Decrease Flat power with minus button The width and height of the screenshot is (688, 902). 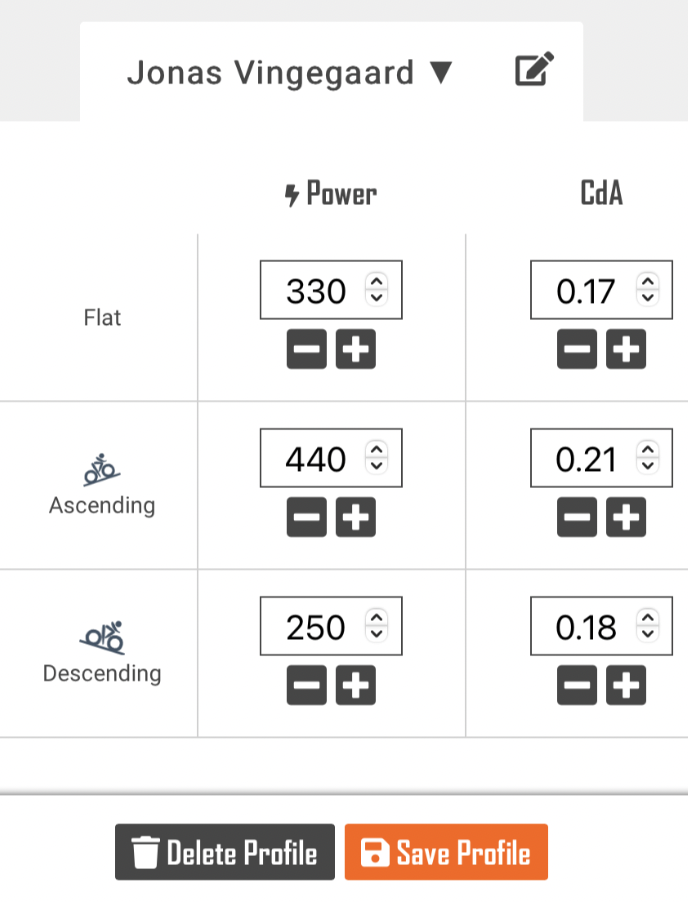(307, 349)
